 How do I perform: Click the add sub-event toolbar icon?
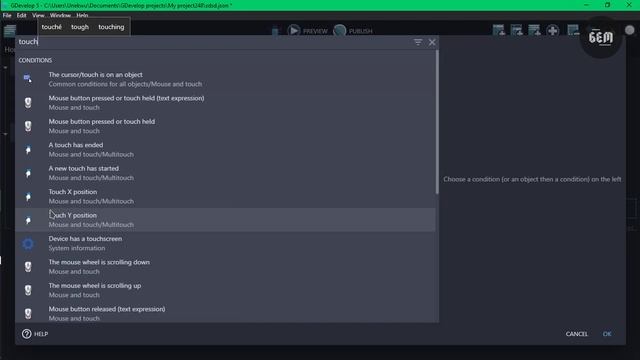click(x=516, y=30)
